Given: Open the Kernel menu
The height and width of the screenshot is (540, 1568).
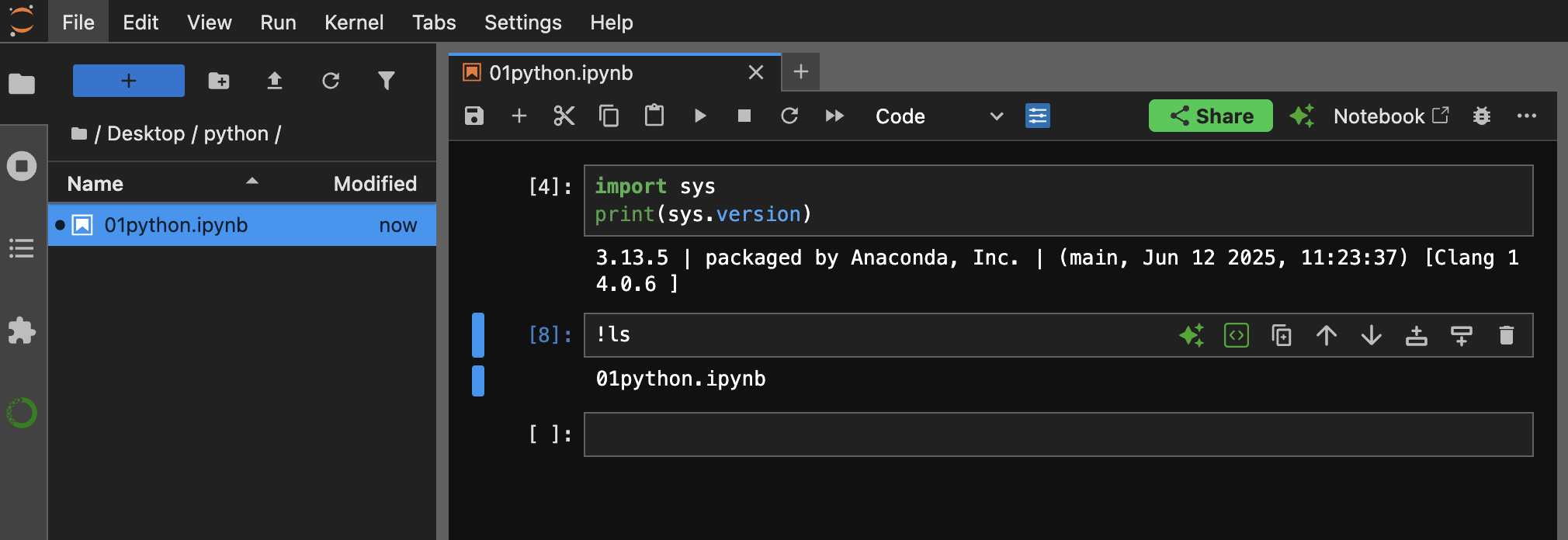Looking at the screenshot, I should (353, 22).
